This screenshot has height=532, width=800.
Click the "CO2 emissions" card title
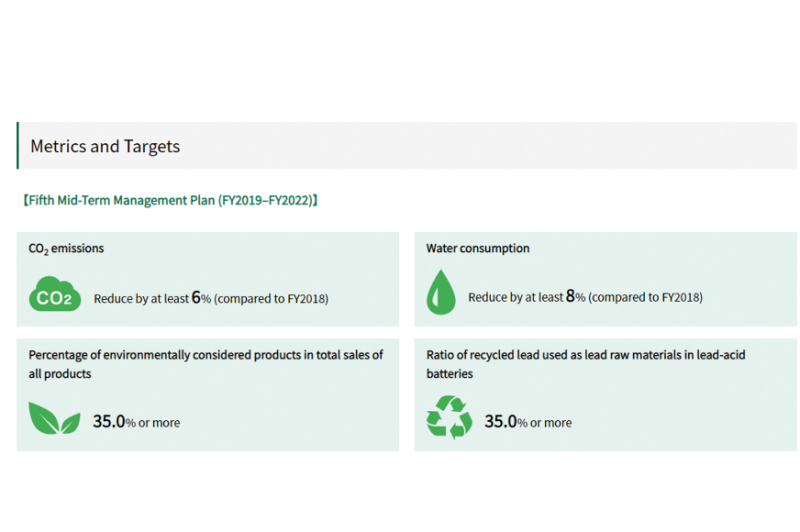[x=66, y=248]
